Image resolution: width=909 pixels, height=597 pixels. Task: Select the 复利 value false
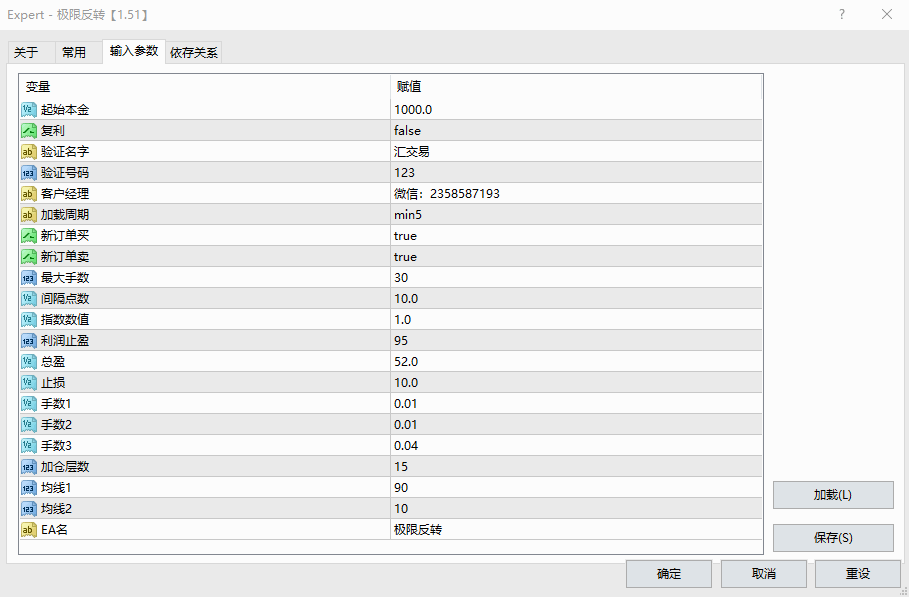coord(408,131)
